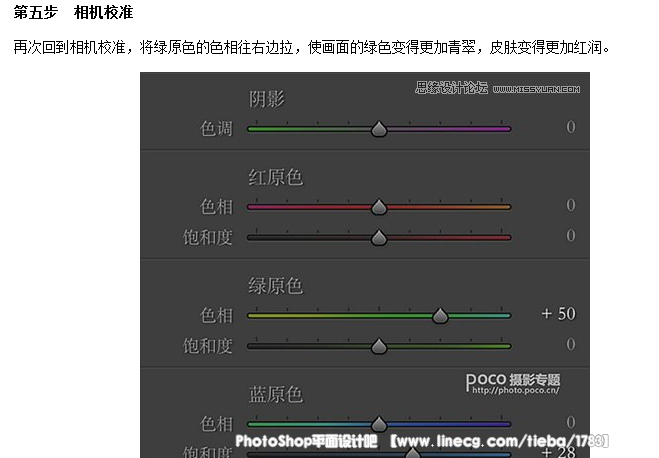659x458 pixels.
Task: Click the red primary saturation value 0
Action: point(570,235)
